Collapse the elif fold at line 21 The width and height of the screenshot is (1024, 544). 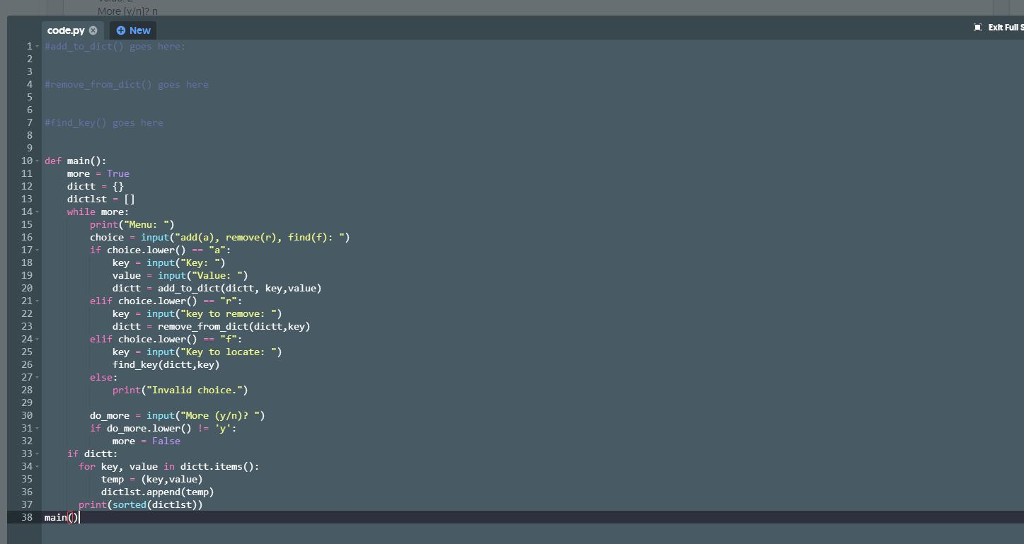[x=37, y=301]
